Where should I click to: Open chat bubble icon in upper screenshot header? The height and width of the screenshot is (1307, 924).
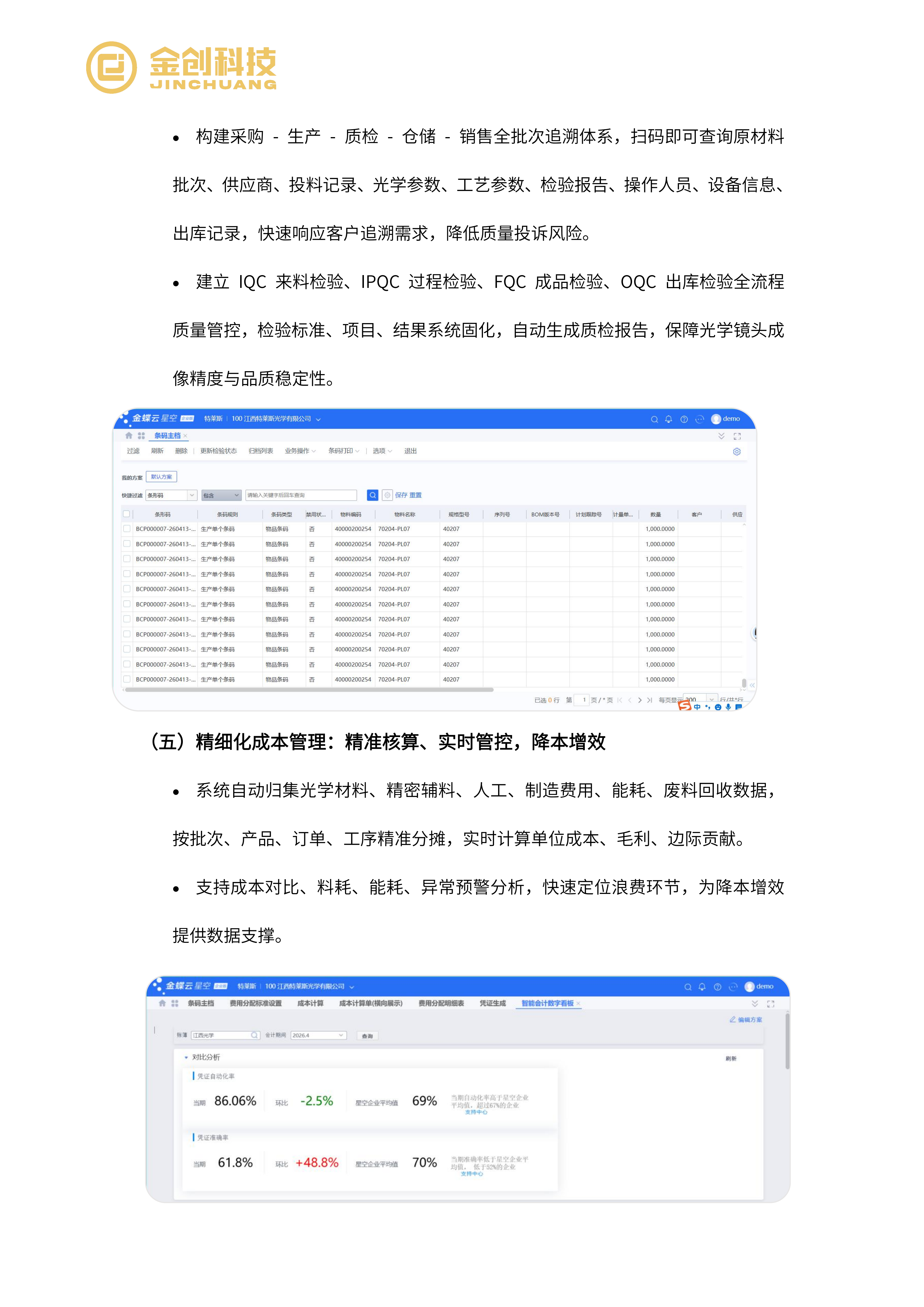click(x=700, y=419)
